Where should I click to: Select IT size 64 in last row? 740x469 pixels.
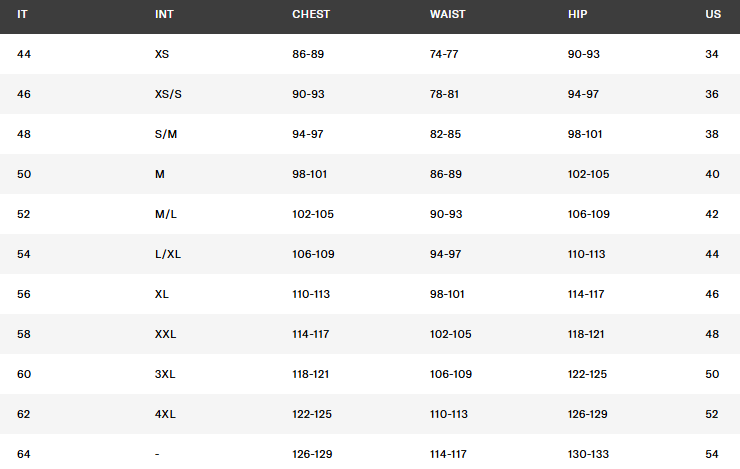[24, 454]
